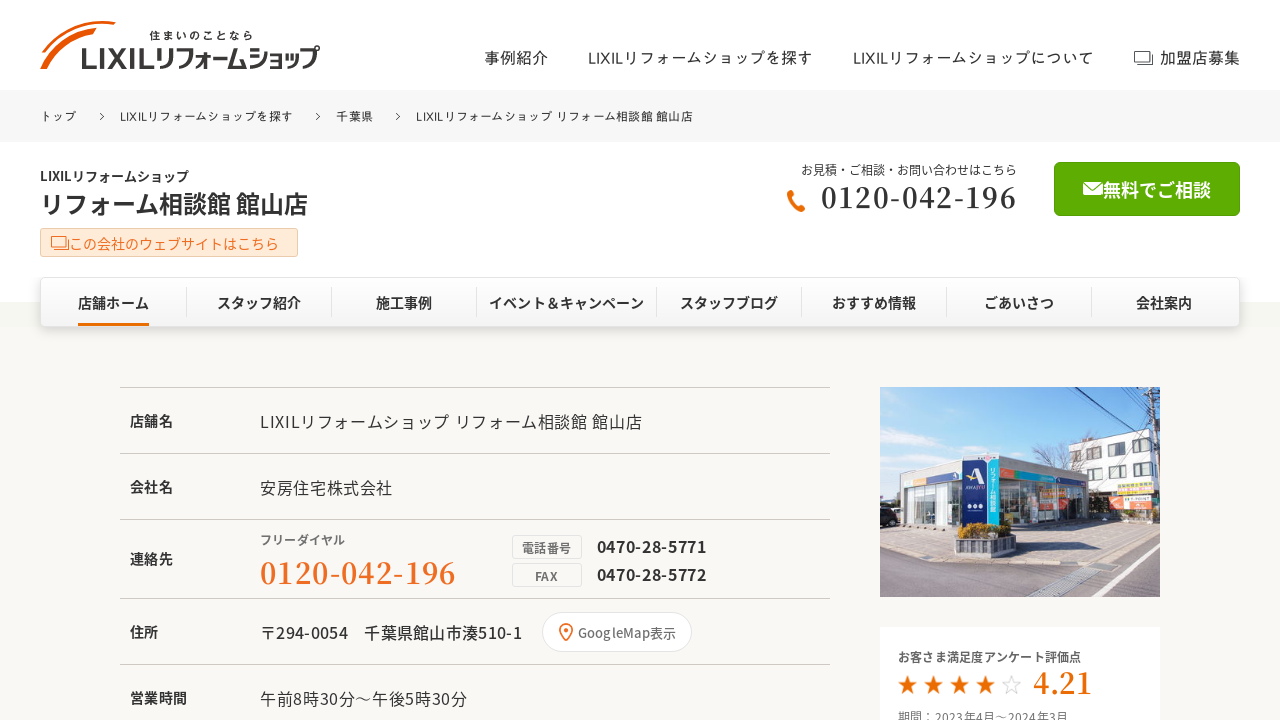Viewport: 1280px width, 720px height.
Task: Go to the 会社案内 tab
Action: click(1164, 303)
